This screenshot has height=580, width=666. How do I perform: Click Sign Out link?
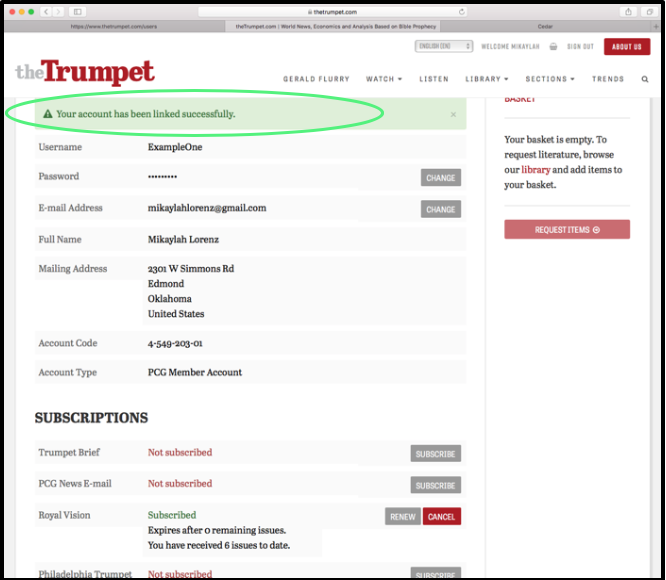[x=580, y=46]
